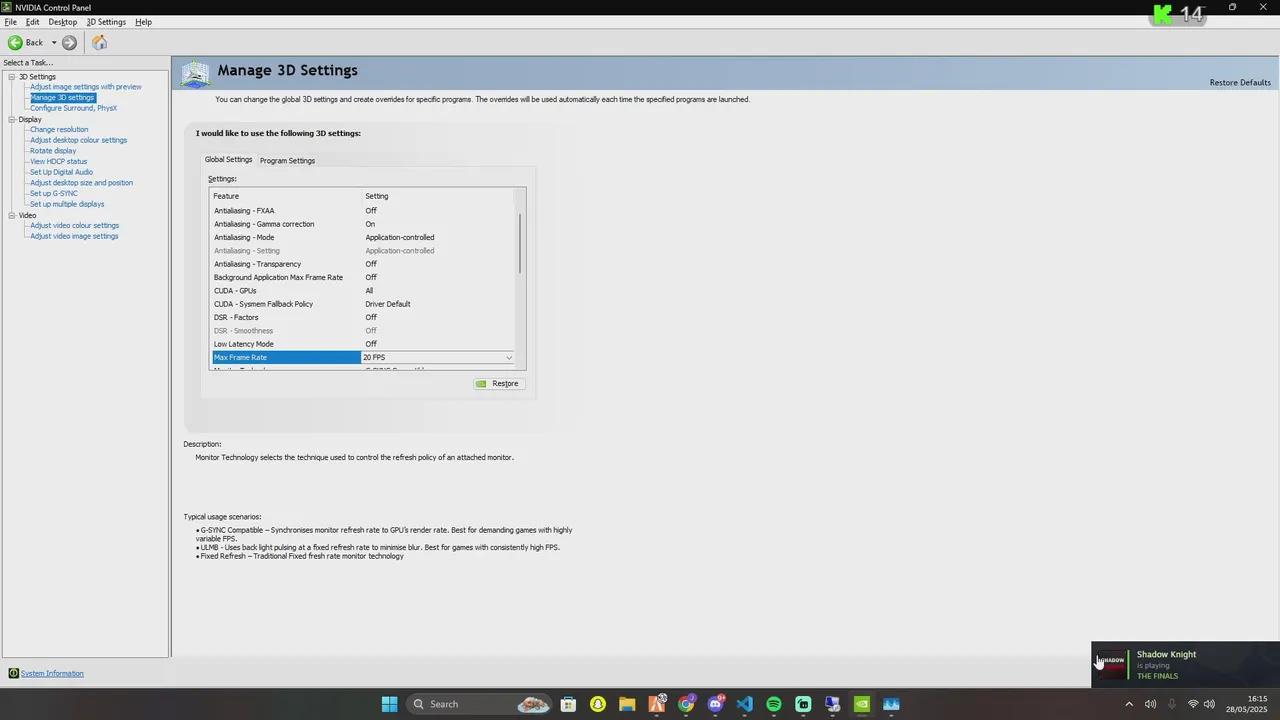Click the Restore button below settings list
This screenshot has width=1280, height=720.
coord(497,383)
